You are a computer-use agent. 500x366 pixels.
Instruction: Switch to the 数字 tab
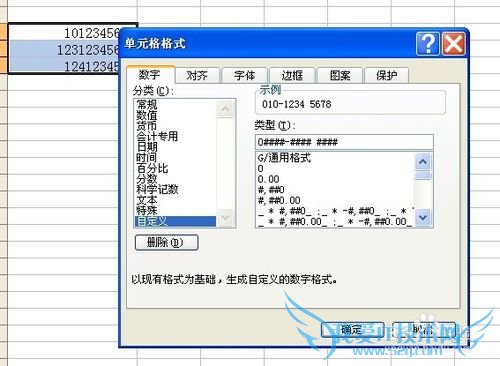point(150,74)
